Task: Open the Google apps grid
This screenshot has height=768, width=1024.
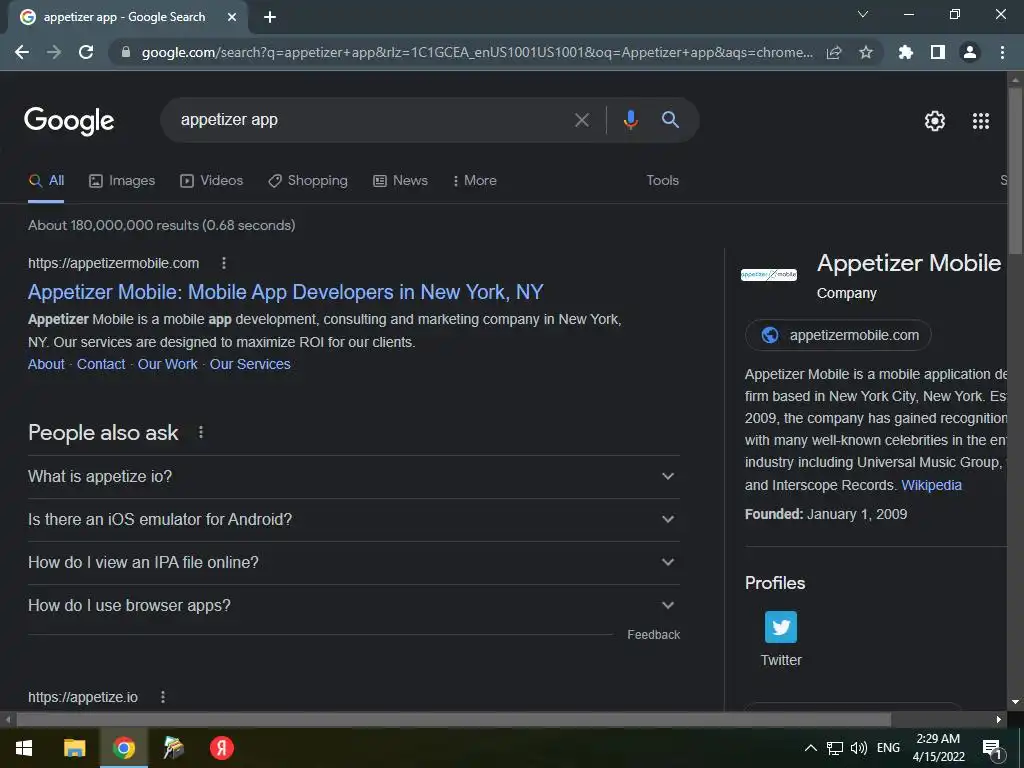Action: [981, 121]
